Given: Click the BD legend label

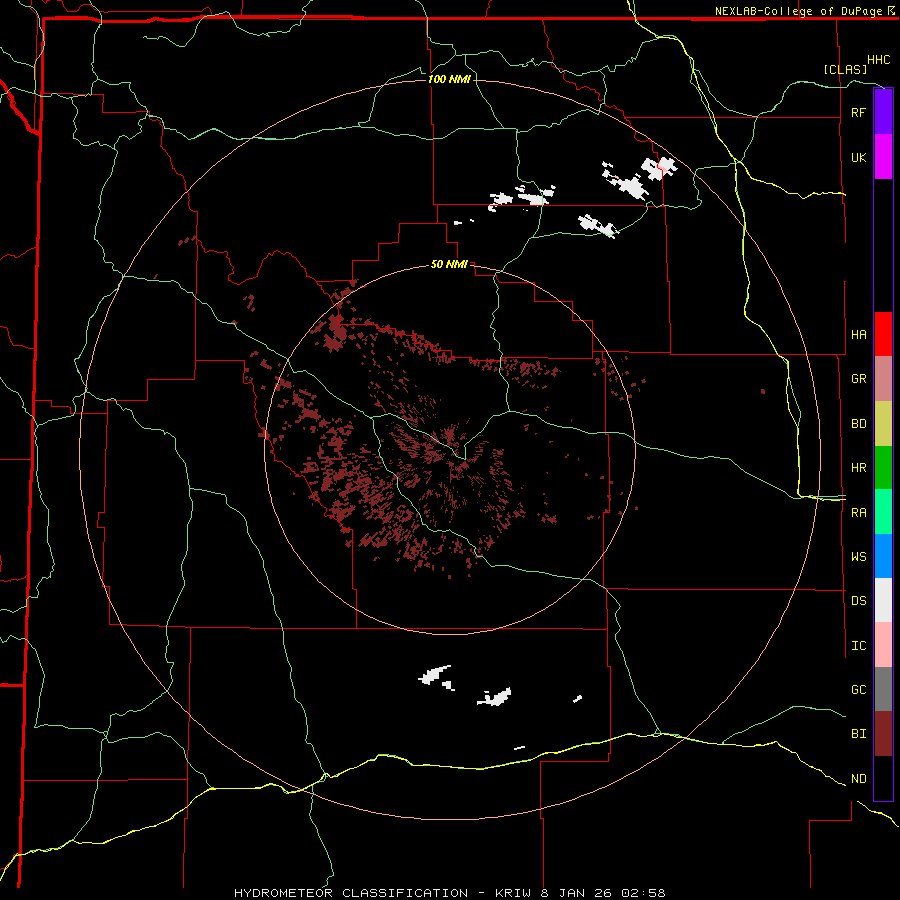Looking at the screenshot, I should [858, 424].
